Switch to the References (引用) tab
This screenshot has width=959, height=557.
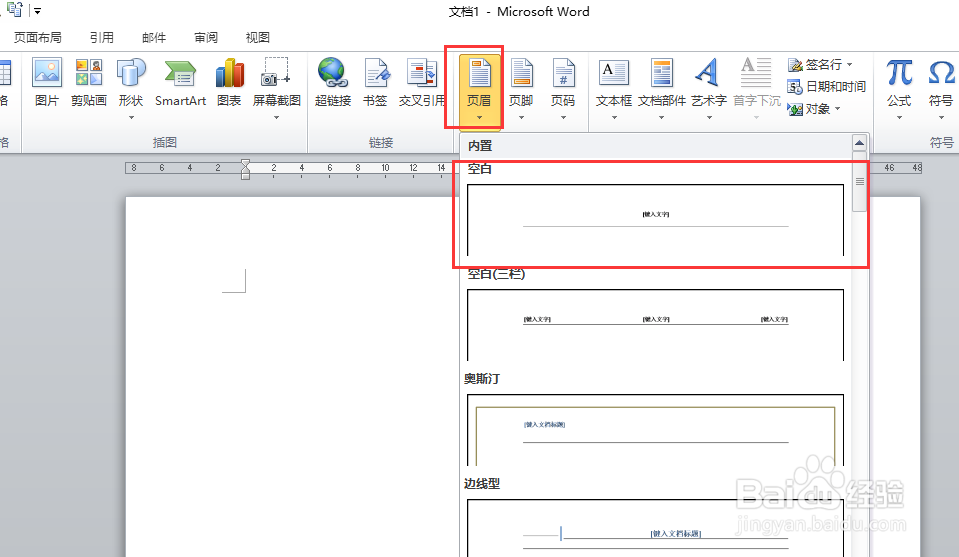pyautogui.click(x=102, y=37)
